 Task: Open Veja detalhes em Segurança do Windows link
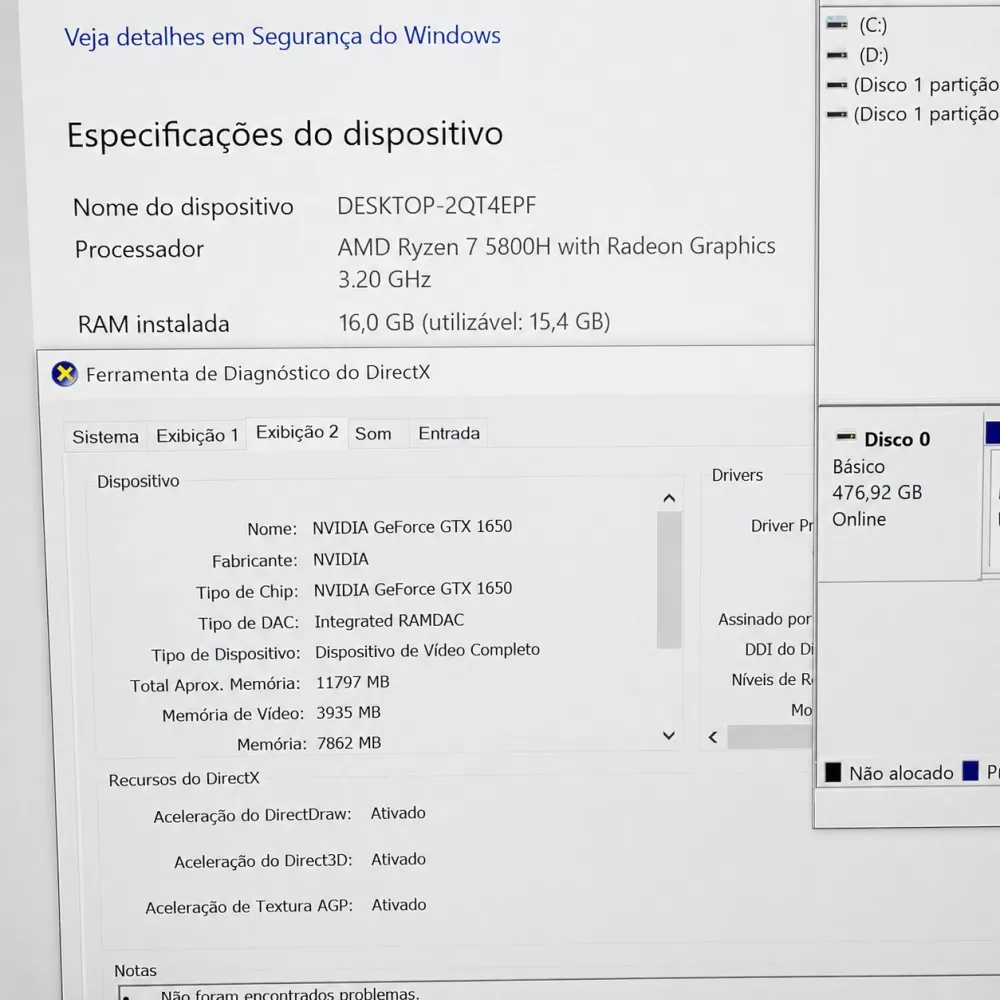282,36
